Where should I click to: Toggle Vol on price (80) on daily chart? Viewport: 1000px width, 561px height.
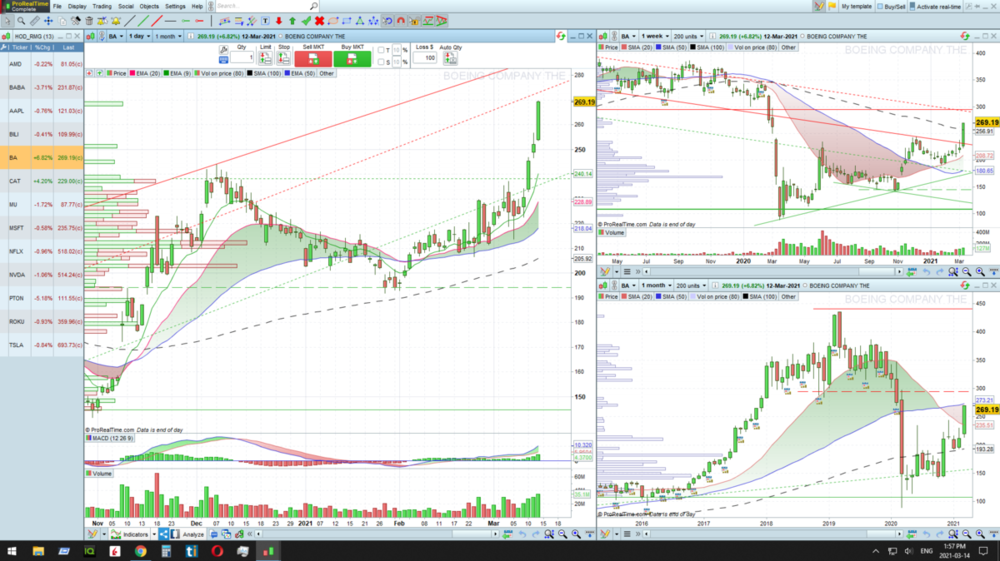tap(219, 73)
